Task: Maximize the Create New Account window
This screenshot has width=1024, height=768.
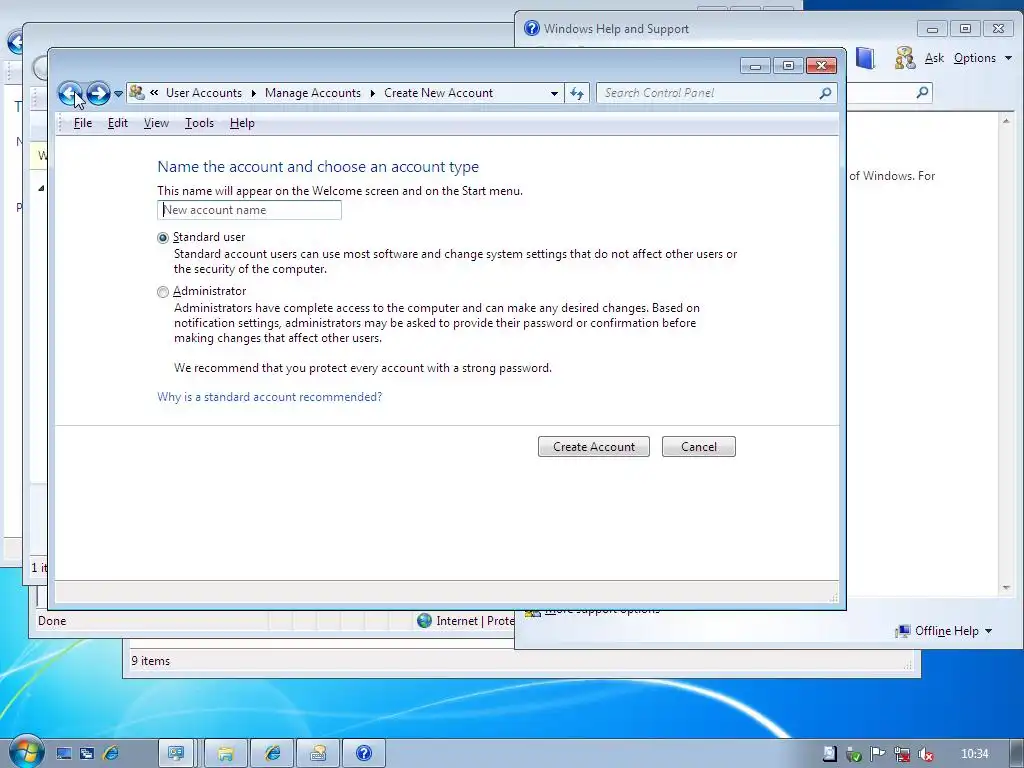Action: [788, 65]
